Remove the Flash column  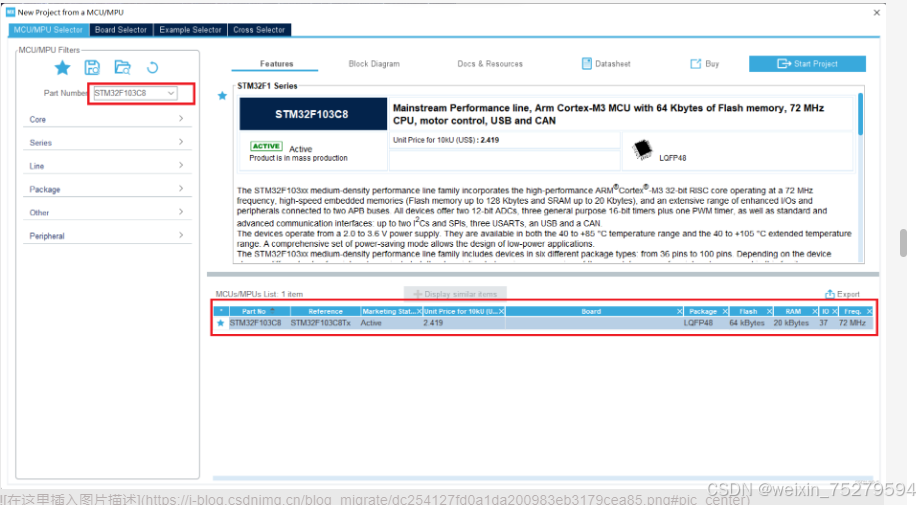pos(769,311)
